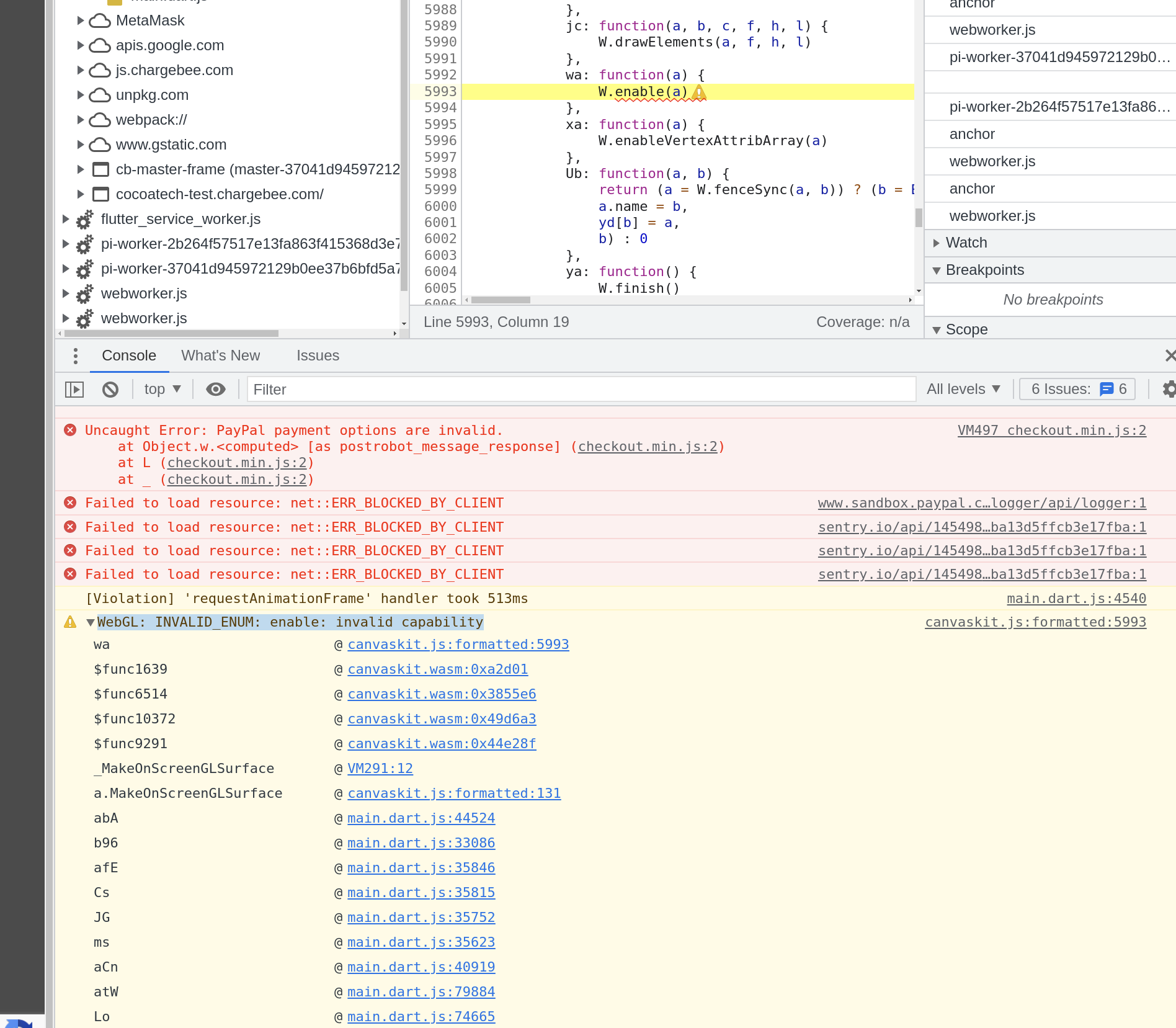Screen dimensions: 1176x1028
Task: Open the checkout.min.js:2 link
Action: pos(649,446)
